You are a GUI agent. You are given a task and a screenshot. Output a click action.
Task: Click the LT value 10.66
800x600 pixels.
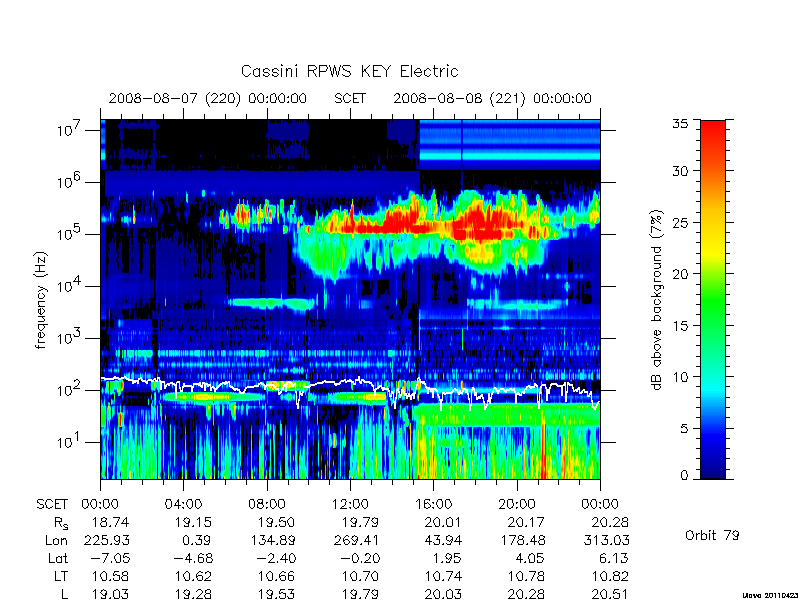pos(276,576)
